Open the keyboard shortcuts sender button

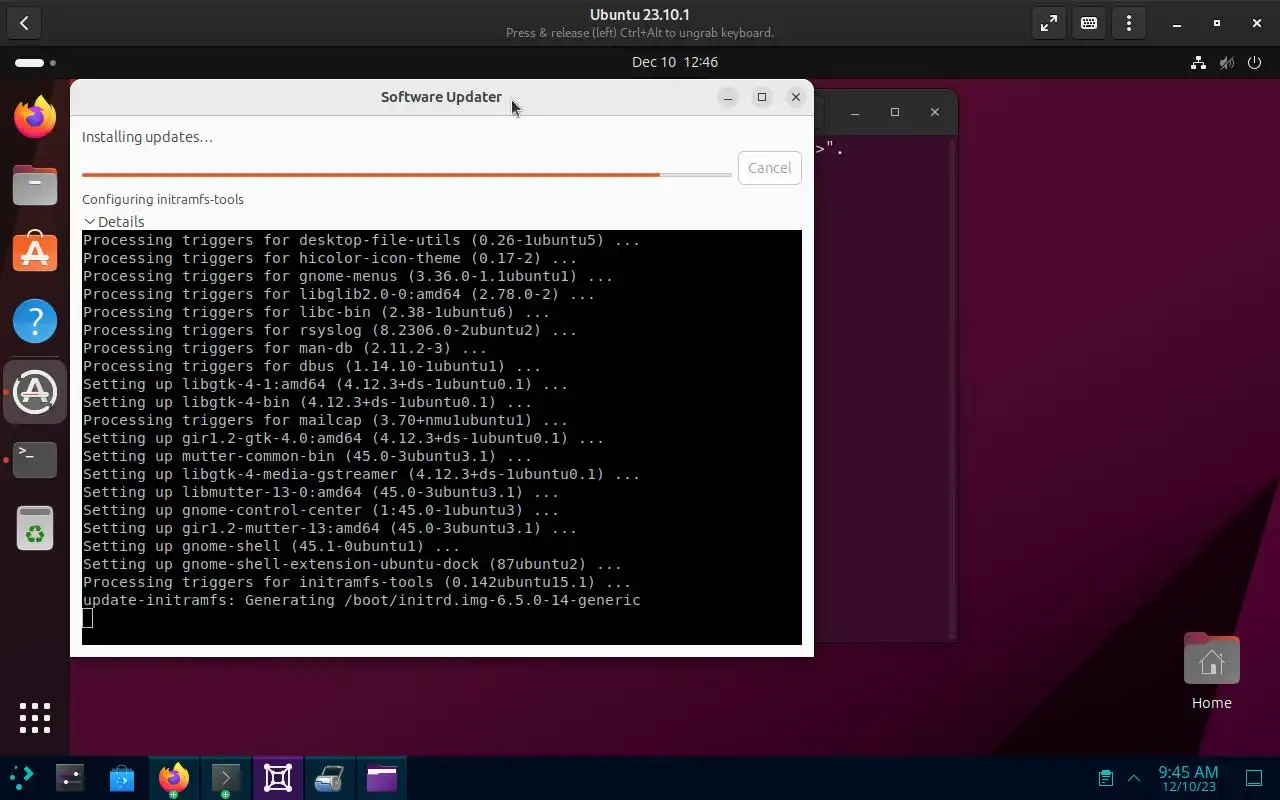(x=1089, y=23)
